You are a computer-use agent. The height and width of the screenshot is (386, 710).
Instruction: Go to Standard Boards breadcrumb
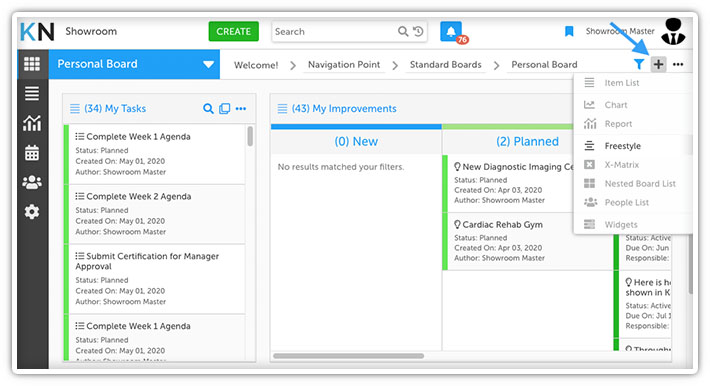click(446, 65)
